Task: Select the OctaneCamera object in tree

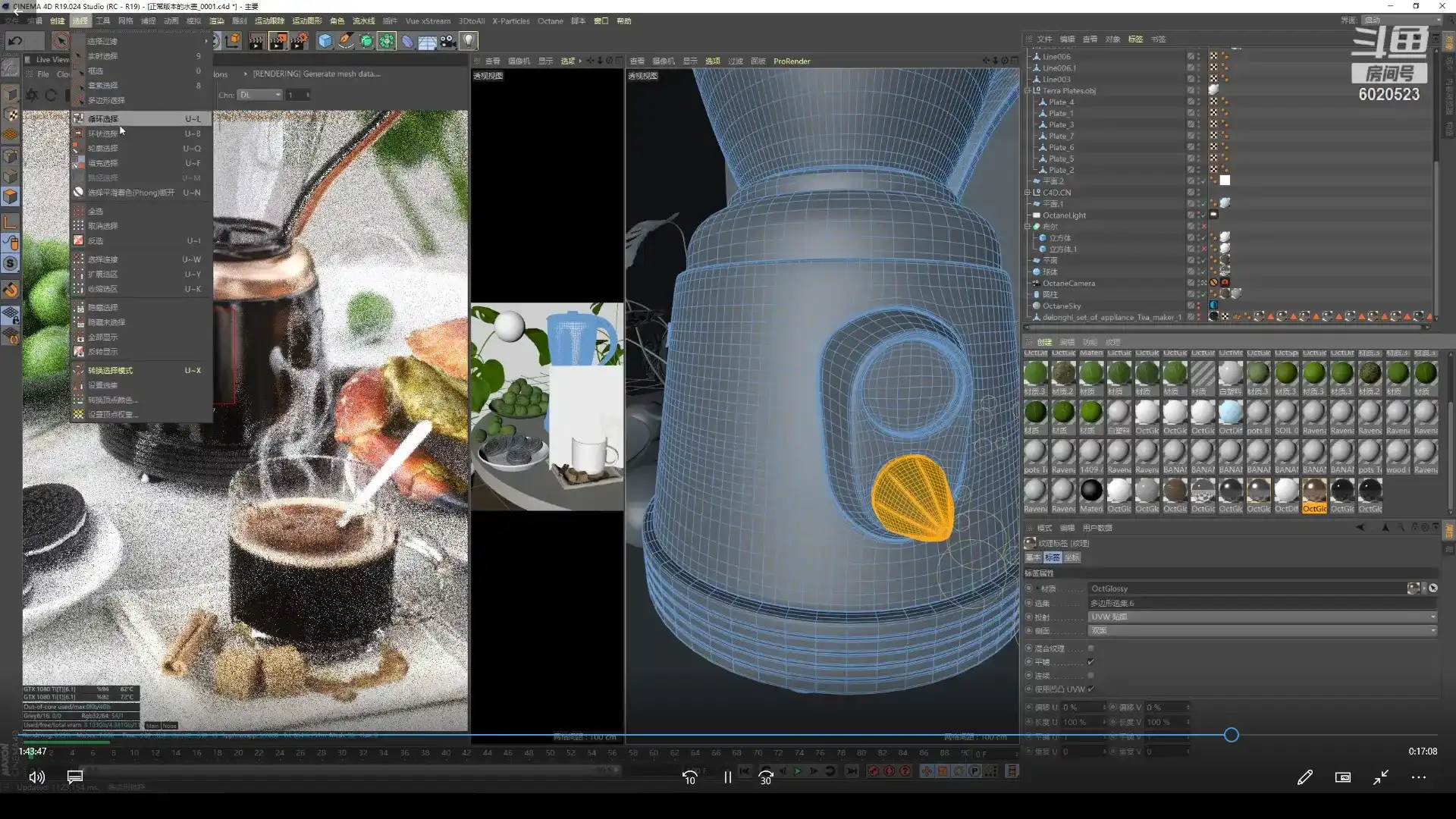Action: pyautogui.click(x=1068, y=284)
